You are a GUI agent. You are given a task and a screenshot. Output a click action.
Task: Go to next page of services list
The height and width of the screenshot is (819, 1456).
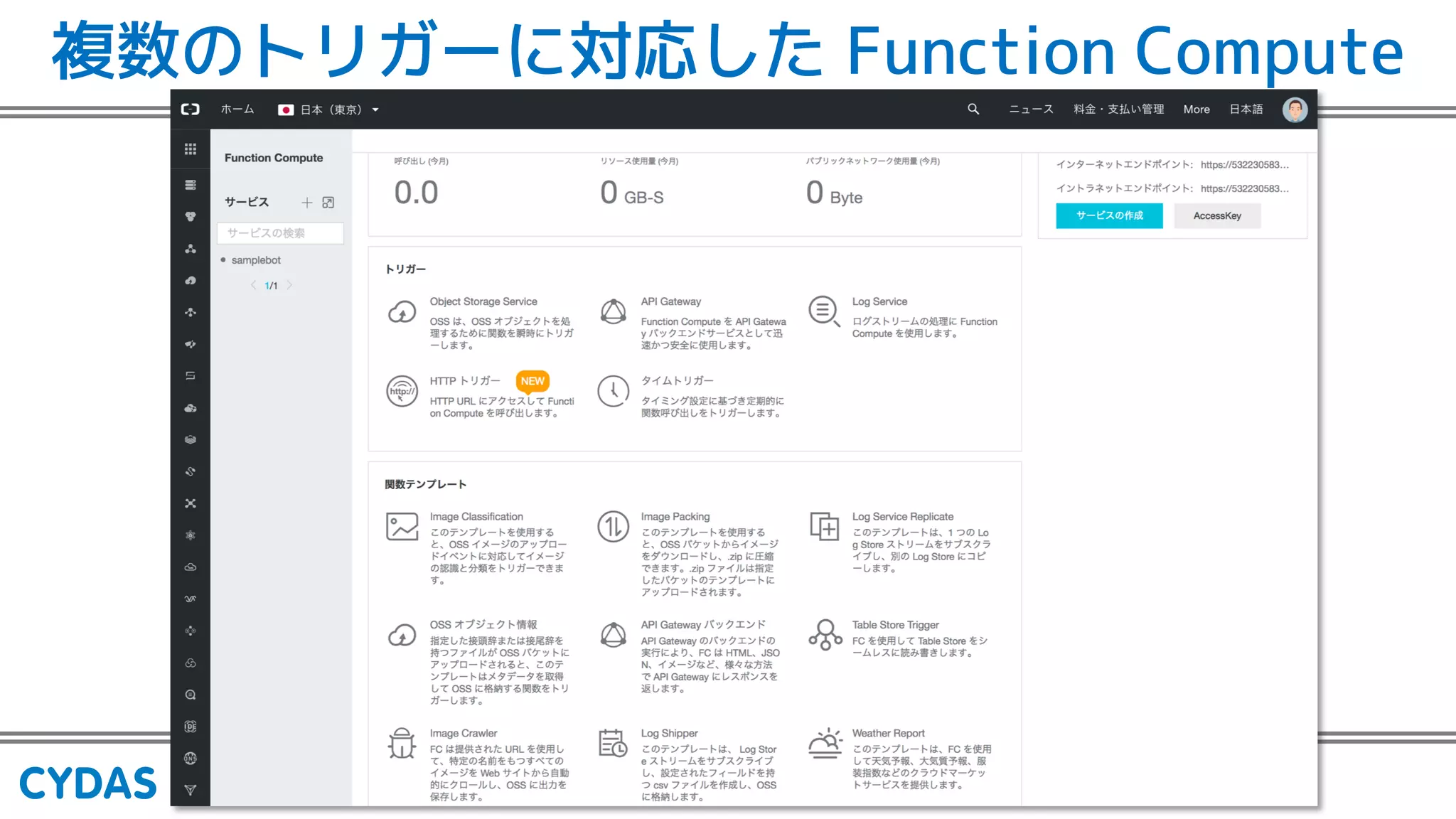tap(289, 285)
